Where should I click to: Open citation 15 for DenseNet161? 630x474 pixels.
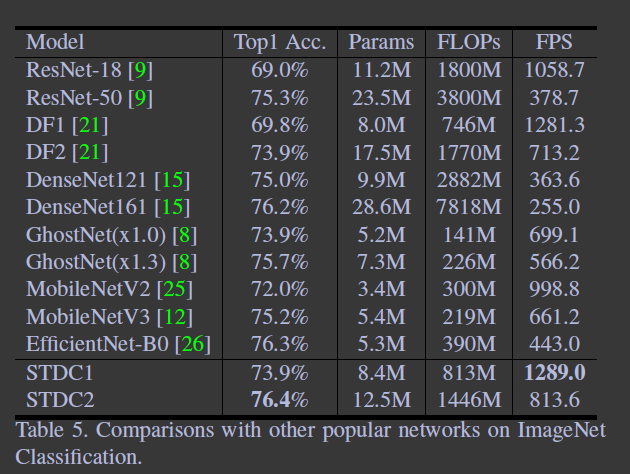point(173,207)
